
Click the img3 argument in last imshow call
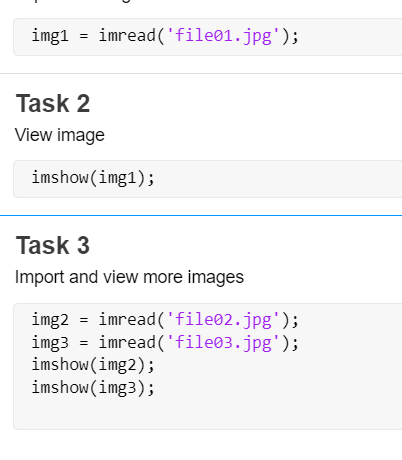[x=118, y=388]
